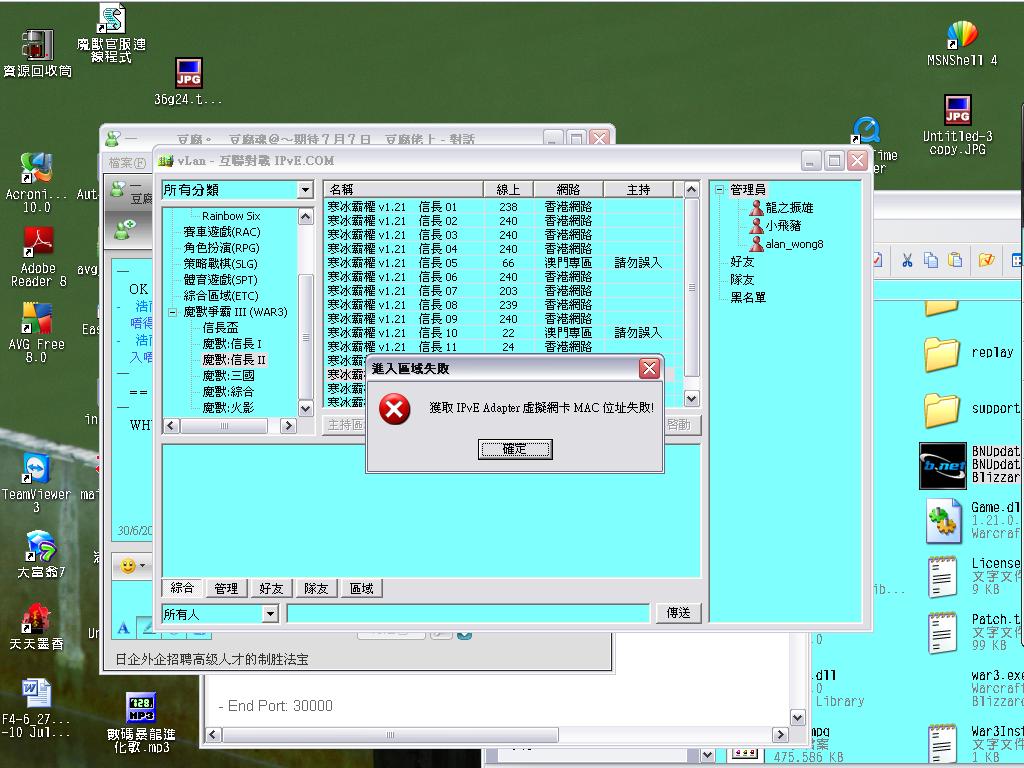Click the Copy toolbar icon
This screenshot has height=768, width=1024.
(x=931, y=260)
